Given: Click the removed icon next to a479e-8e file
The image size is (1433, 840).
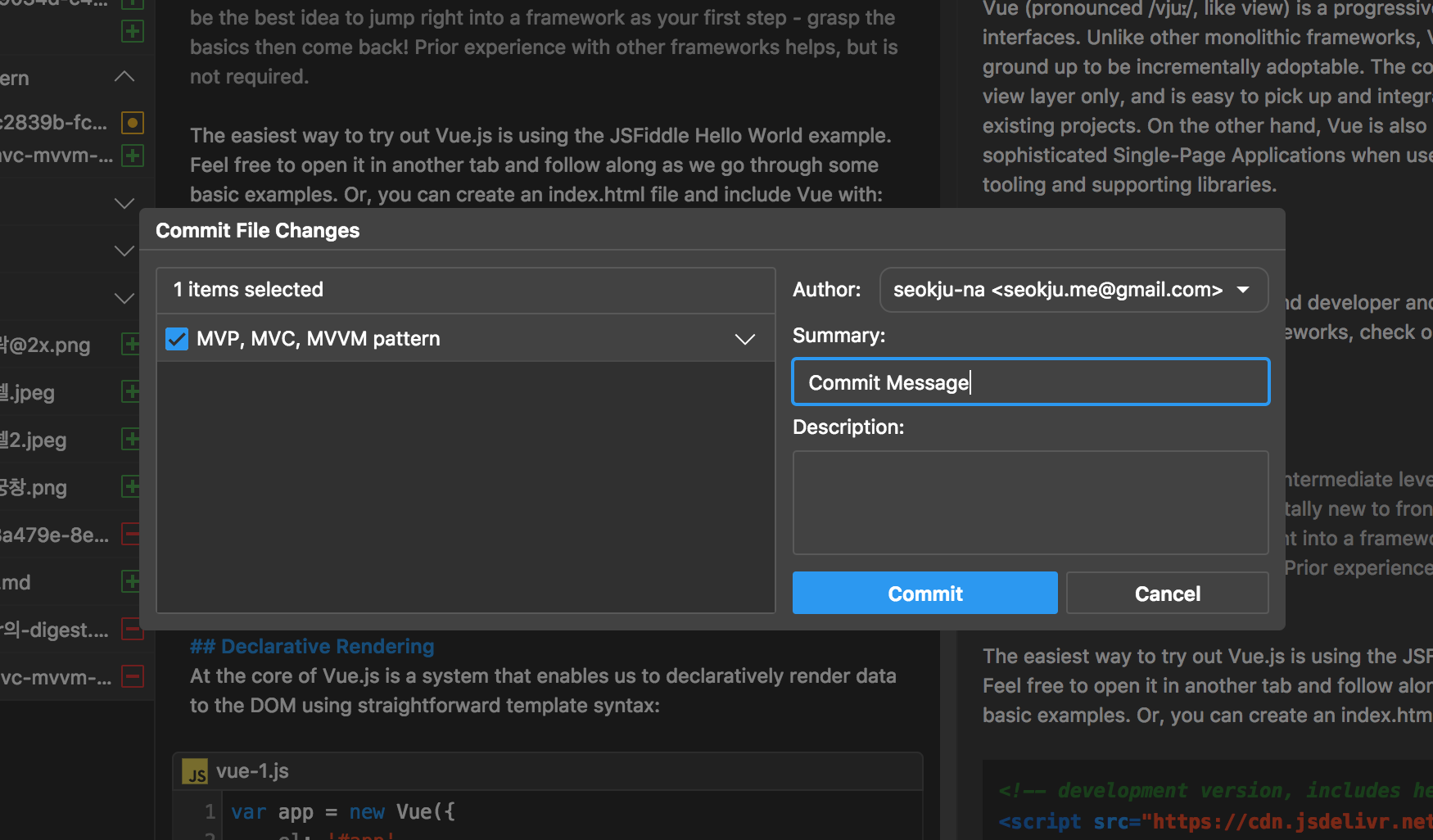Looking at the screenshot, I should point(130,534).
